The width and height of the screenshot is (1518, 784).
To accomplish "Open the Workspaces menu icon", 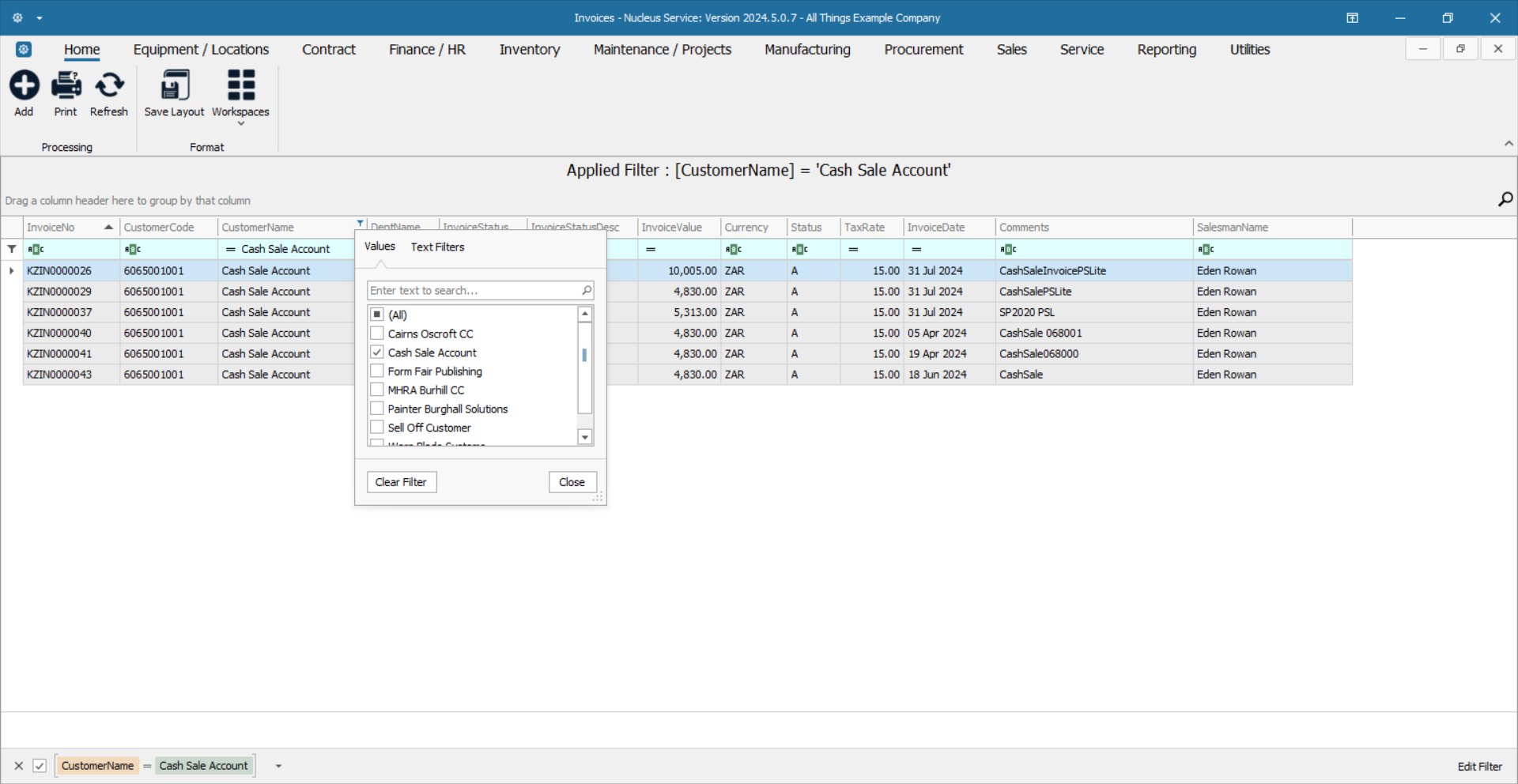I will pyautogui.click(x=240, y=85).
